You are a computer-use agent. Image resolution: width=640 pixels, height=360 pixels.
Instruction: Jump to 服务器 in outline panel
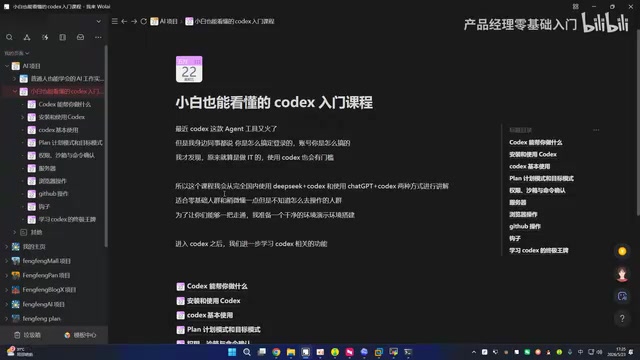[x=518, y=202]
